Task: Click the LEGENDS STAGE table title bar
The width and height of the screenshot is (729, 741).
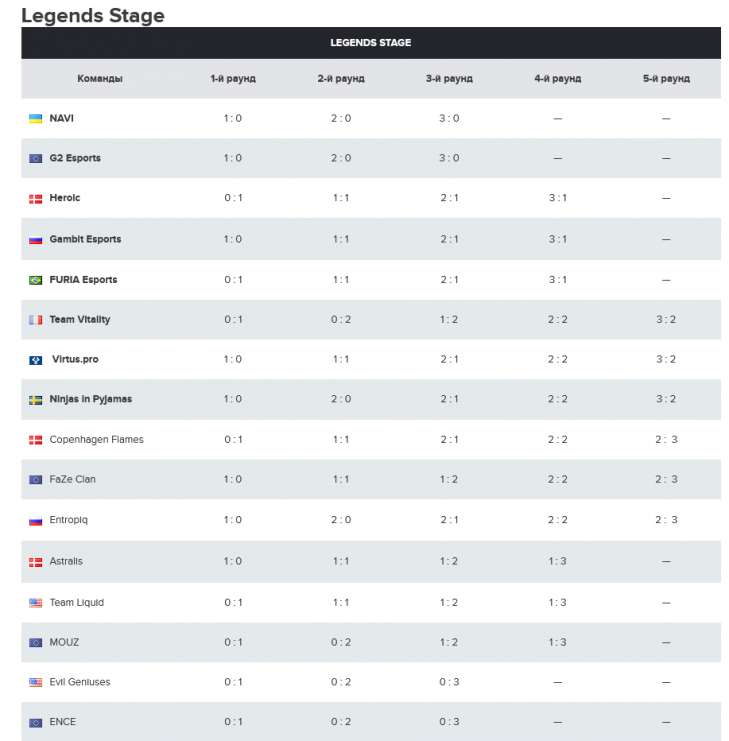Action: pos(371,43)
